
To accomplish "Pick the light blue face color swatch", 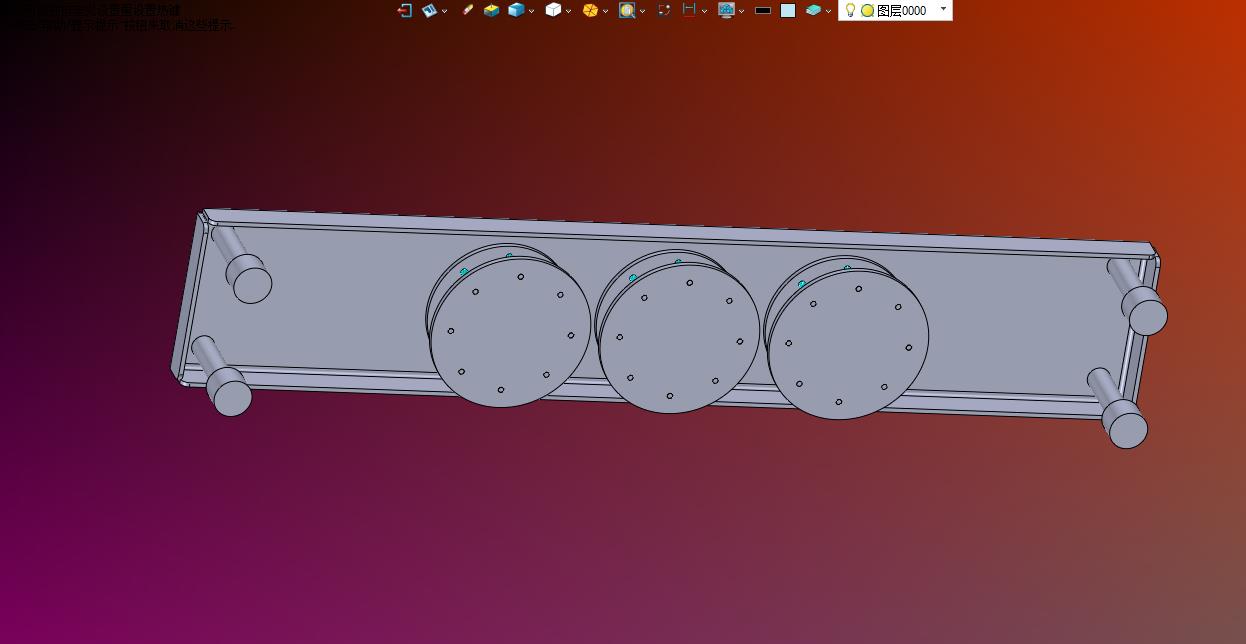I will 788,10.
